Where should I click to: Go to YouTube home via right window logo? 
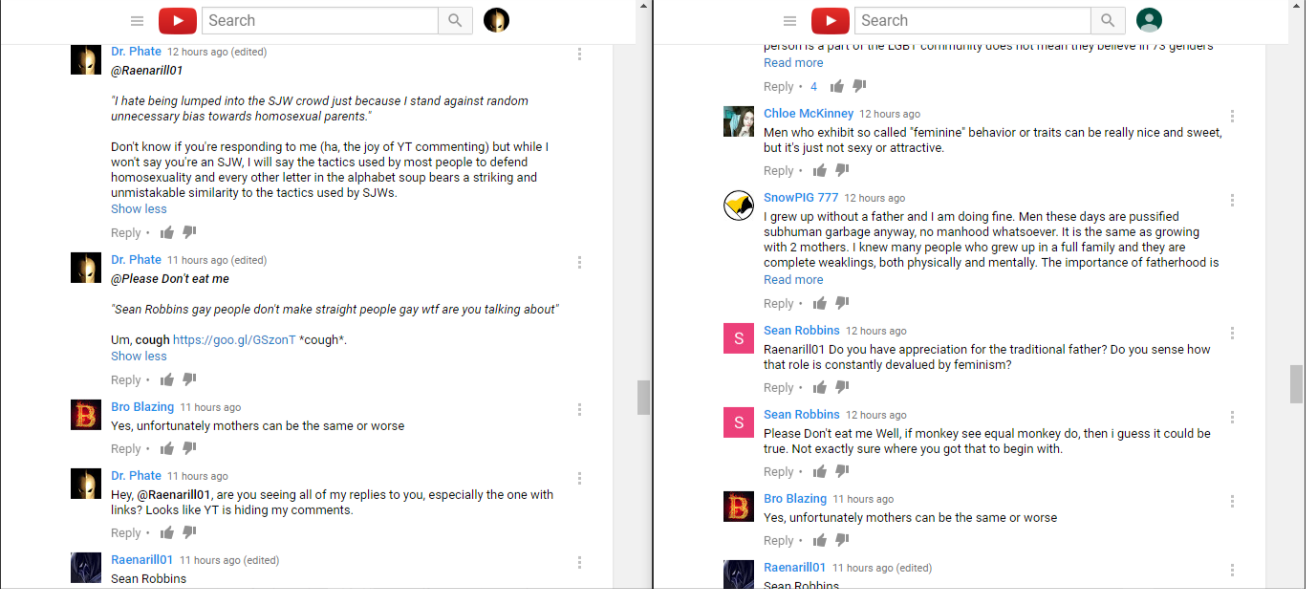coord(830,21)
